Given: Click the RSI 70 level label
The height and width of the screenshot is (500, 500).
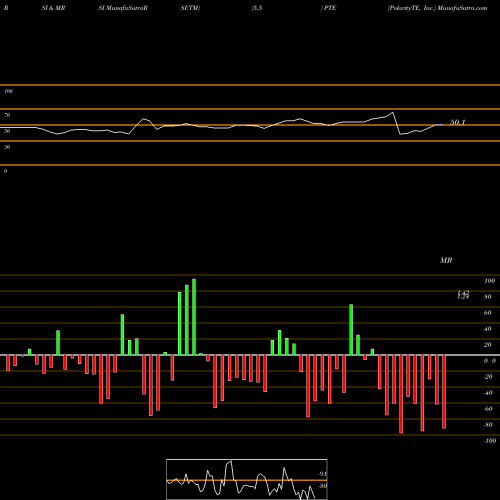Looking at the screenshot, I should pos(7,115).
